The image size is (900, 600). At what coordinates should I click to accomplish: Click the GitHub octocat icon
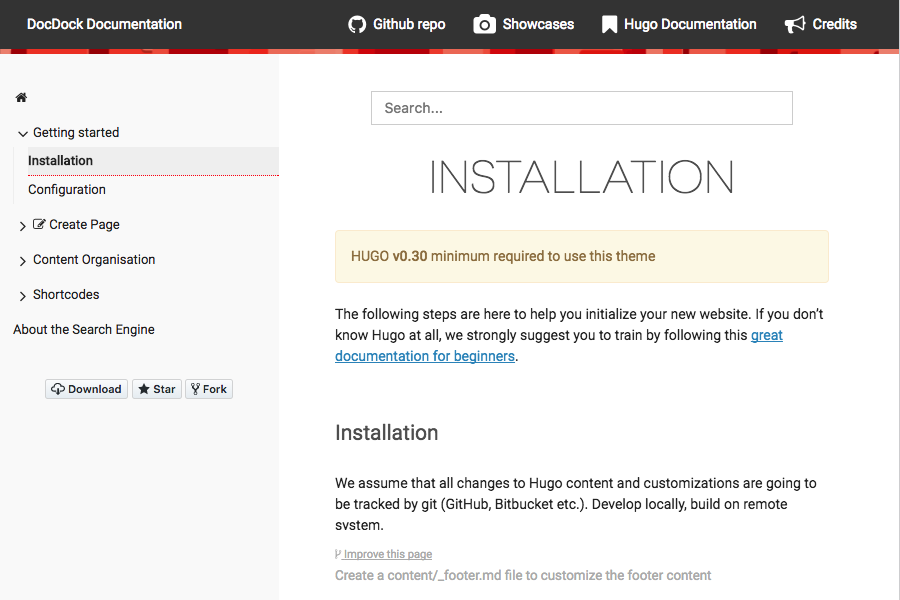coord(357,24)
